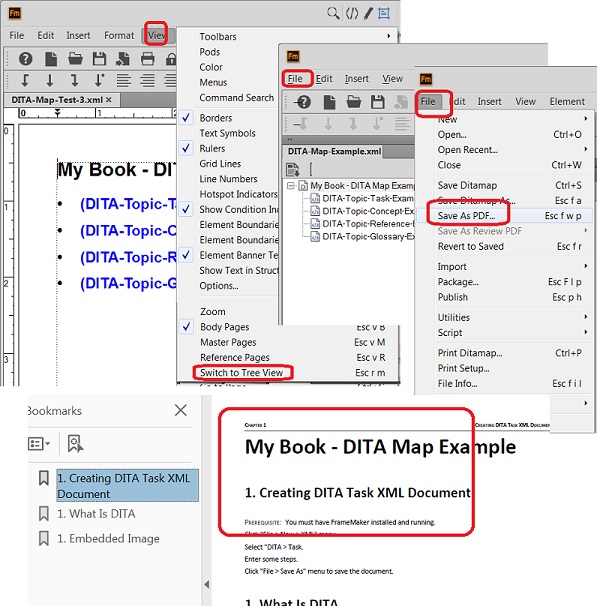
Task: Open Edit menu in DITA-Map-Example window
Action: point(324,79)
